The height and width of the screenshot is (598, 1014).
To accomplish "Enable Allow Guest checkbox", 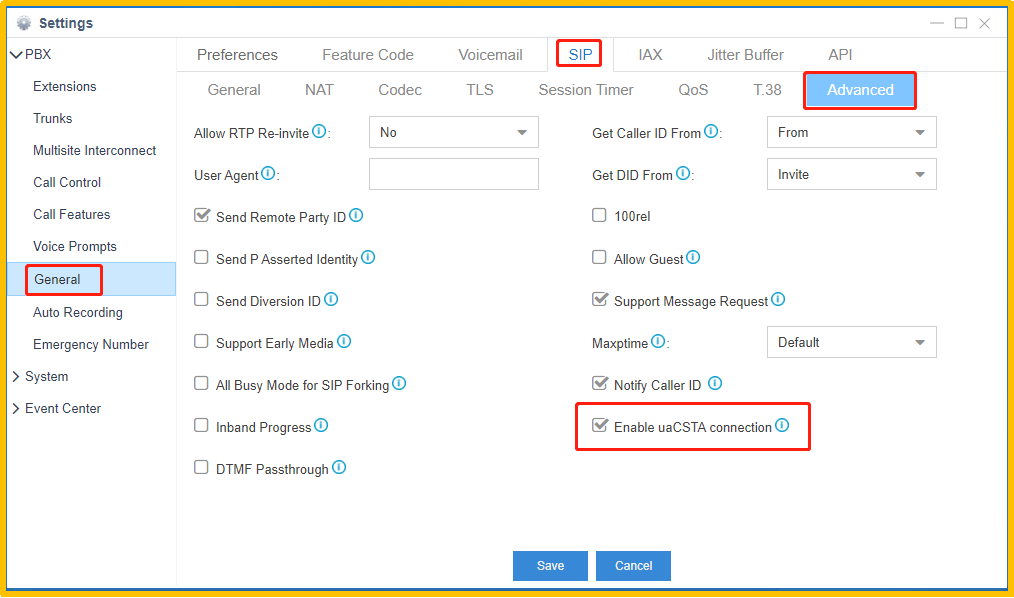I will pos(599,257).
